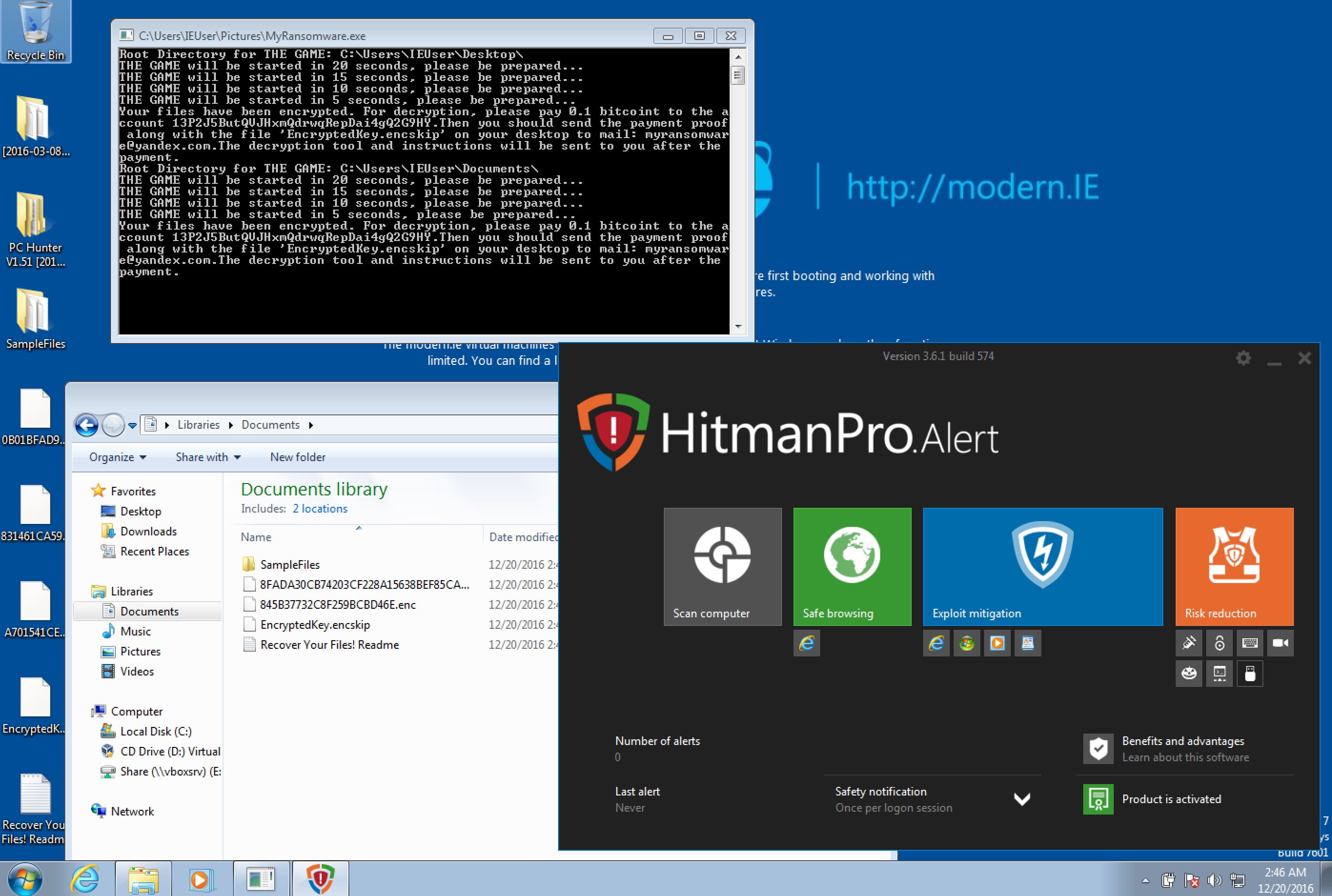Click the syringe process protection icon
The width and height of the screenshot is (1332, 896).
click(x=1189, y=644)
